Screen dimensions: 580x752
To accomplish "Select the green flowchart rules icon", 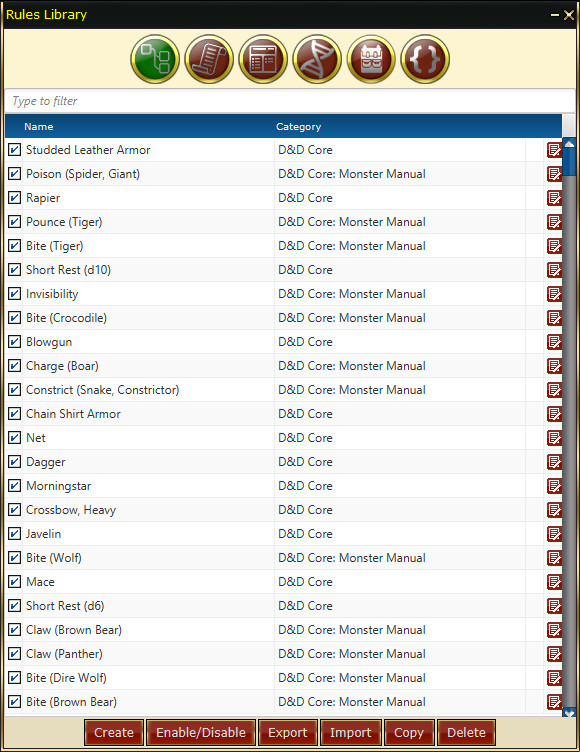I will tap(155, 59).
